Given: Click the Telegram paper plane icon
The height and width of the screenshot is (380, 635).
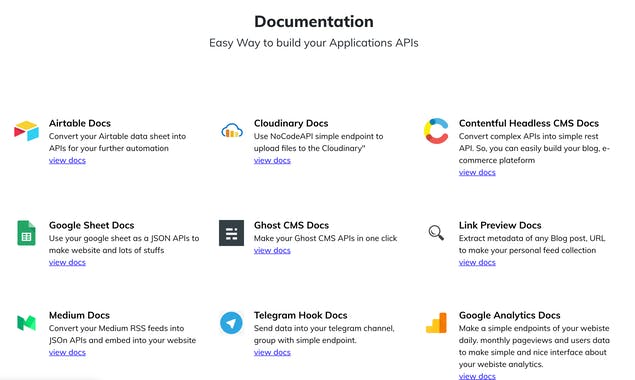Looking at the screenshot, I should [x=231, y=323].
